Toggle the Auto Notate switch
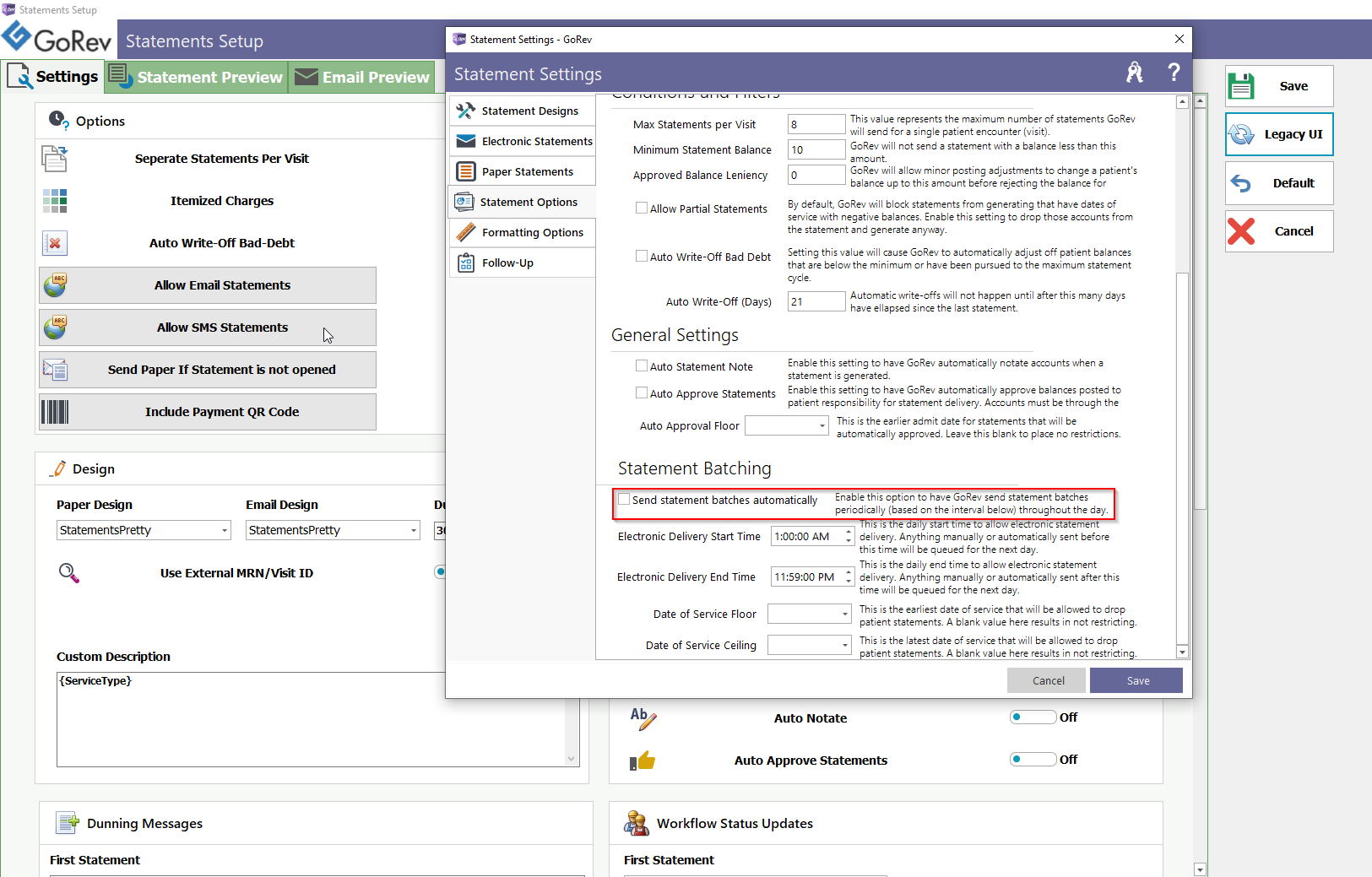Image resolution: width=1372 pixels, height=877 pixels. (1033, 717)
